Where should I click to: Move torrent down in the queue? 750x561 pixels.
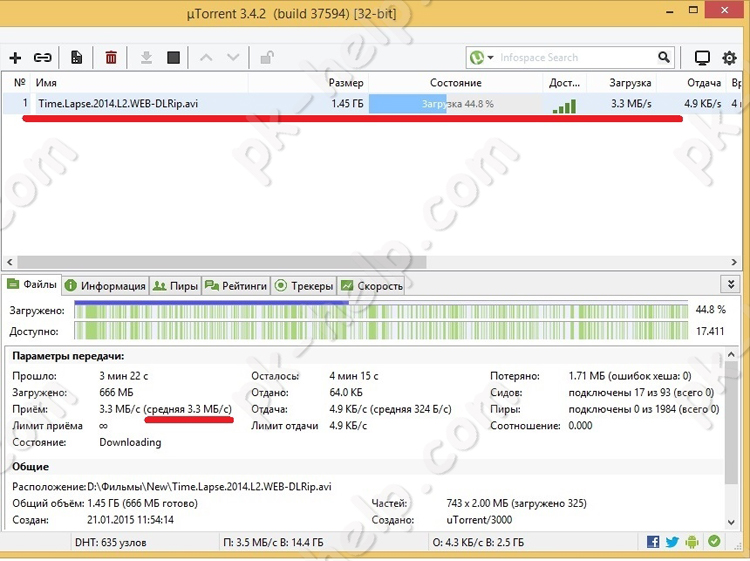[233, 57]
